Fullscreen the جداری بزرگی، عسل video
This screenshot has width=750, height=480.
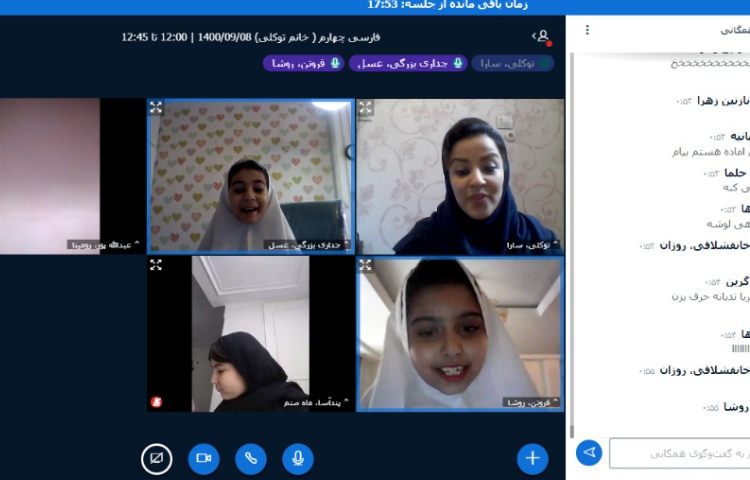[156, 107]
